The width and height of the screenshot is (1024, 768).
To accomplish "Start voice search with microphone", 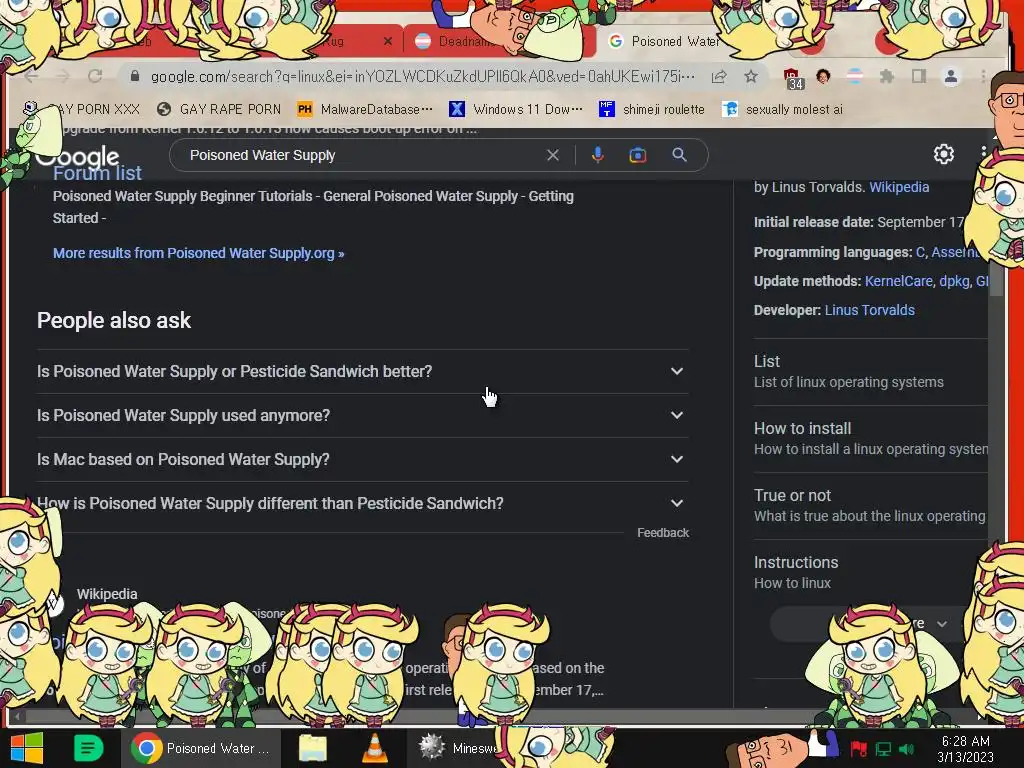I will click(597, 155).
